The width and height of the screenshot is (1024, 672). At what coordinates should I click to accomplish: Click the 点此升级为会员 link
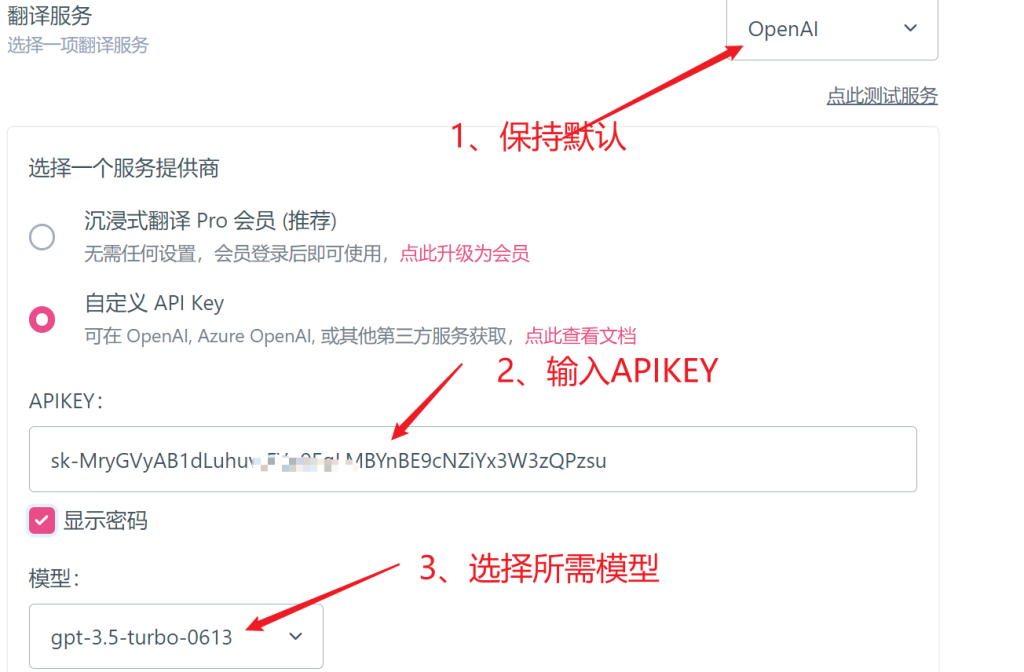click(x=464, y=253)
